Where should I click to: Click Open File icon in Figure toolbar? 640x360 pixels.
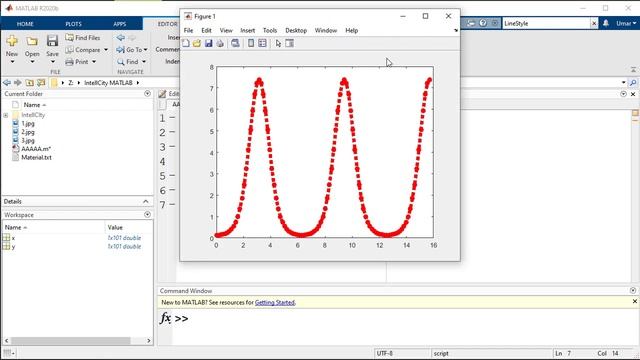(197, 43)
